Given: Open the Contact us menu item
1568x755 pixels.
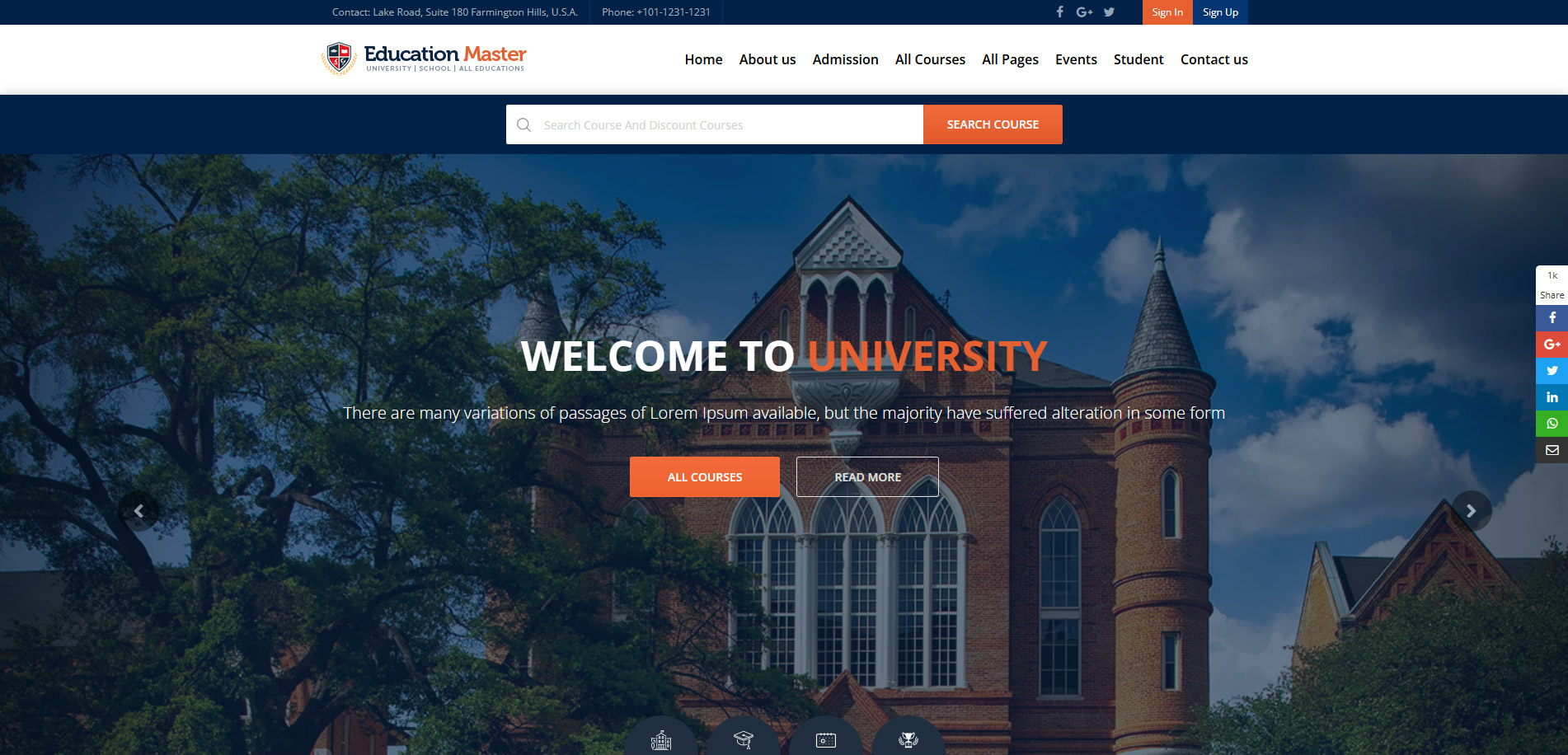Looking at the screenshot, I should 1214,59.
